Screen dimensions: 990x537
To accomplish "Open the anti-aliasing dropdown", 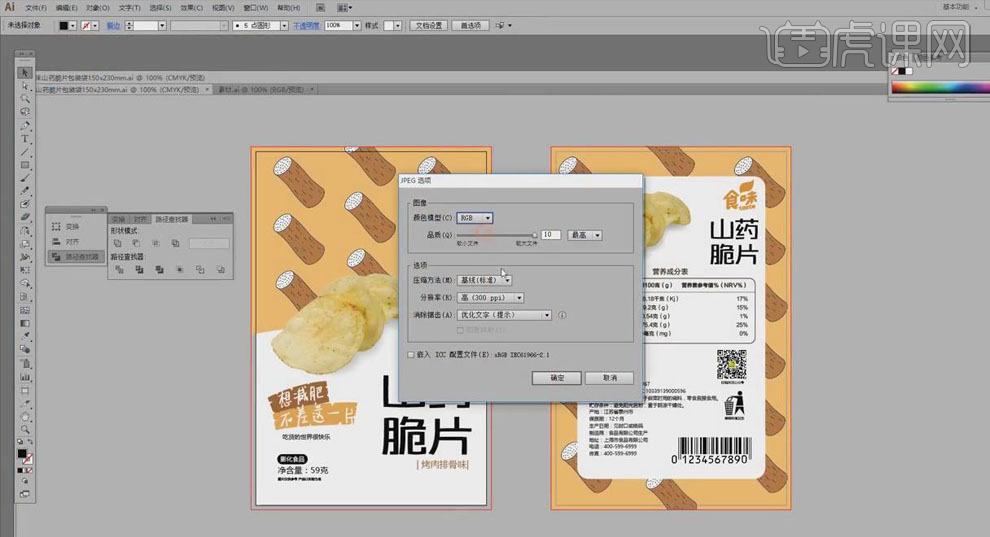I will tap(504, 315).
